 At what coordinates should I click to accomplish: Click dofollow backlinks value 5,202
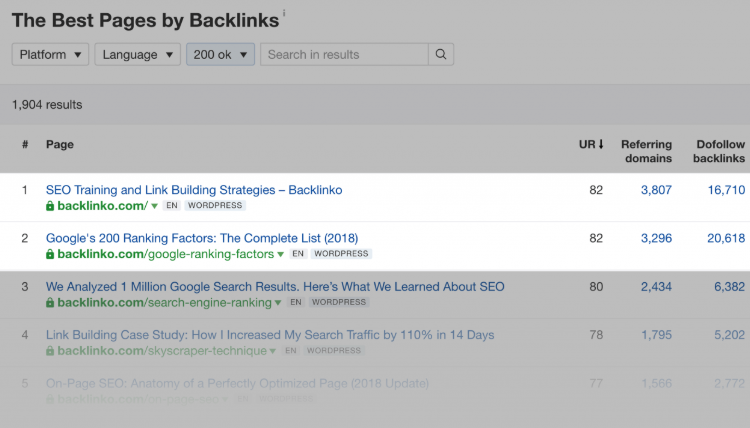coord(729,335)
